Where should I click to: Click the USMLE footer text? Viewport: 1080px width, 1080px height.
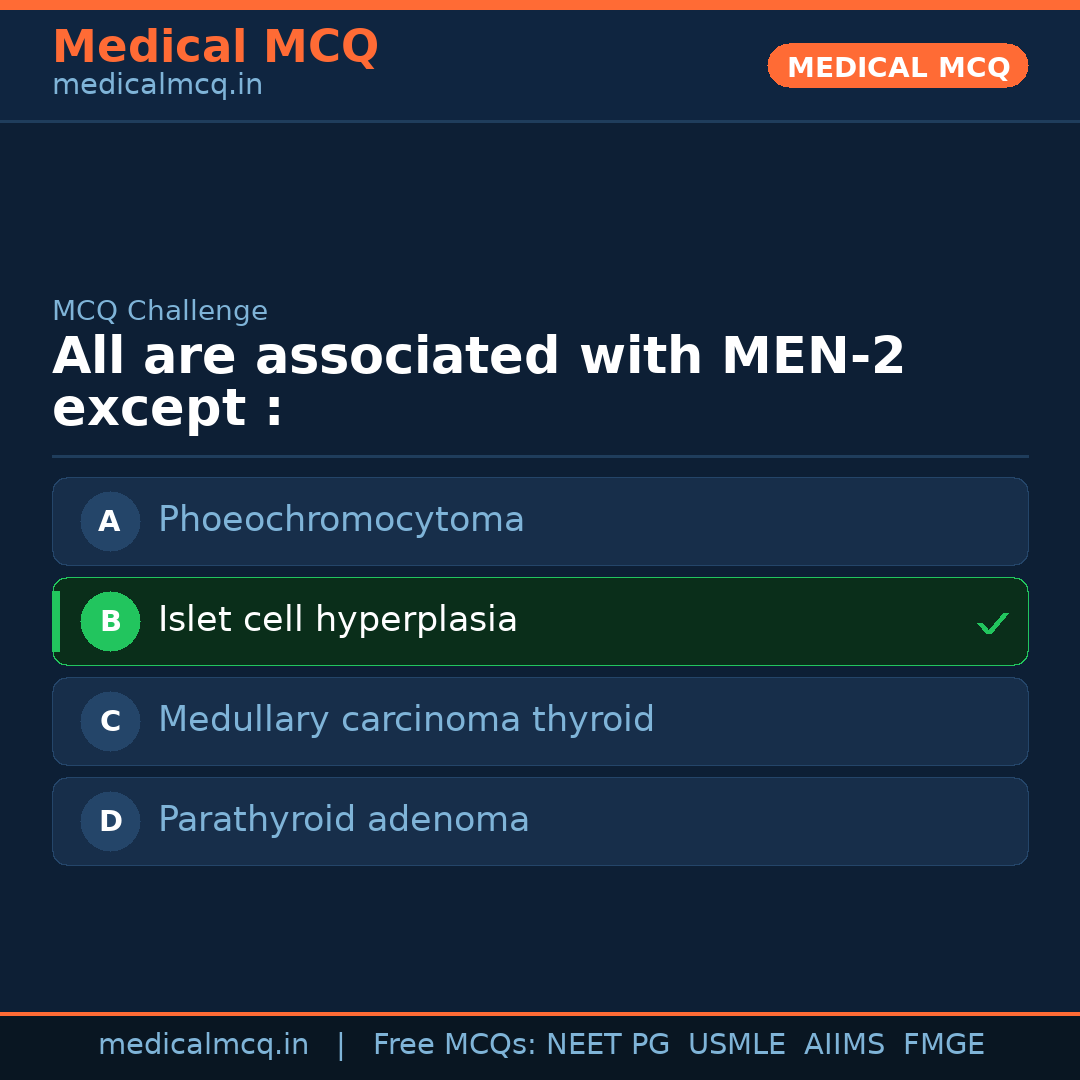tap(736, 1045)
